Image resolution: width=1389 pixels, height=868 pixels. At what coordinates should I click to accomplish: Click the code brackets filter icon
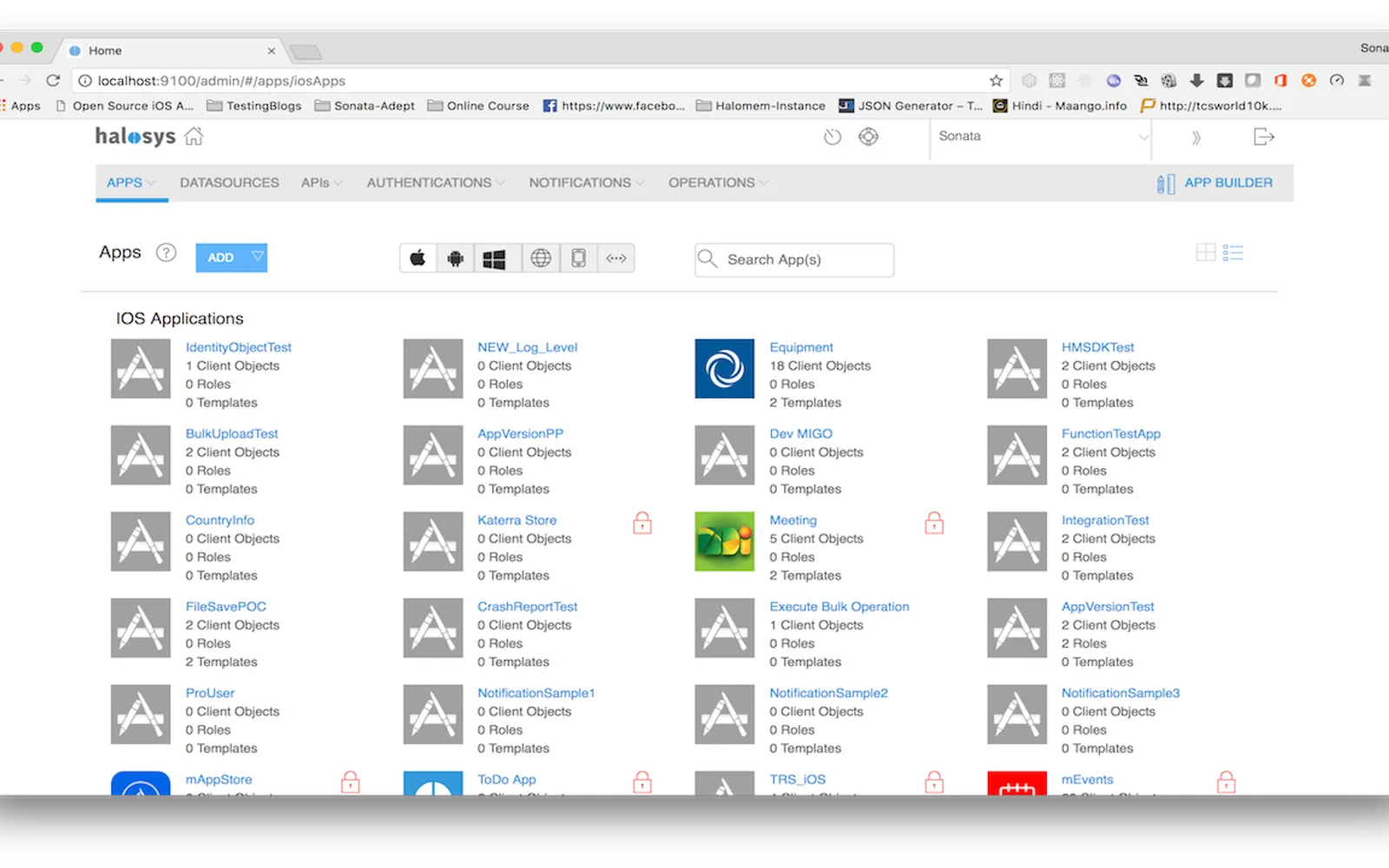tap(616, 258)
